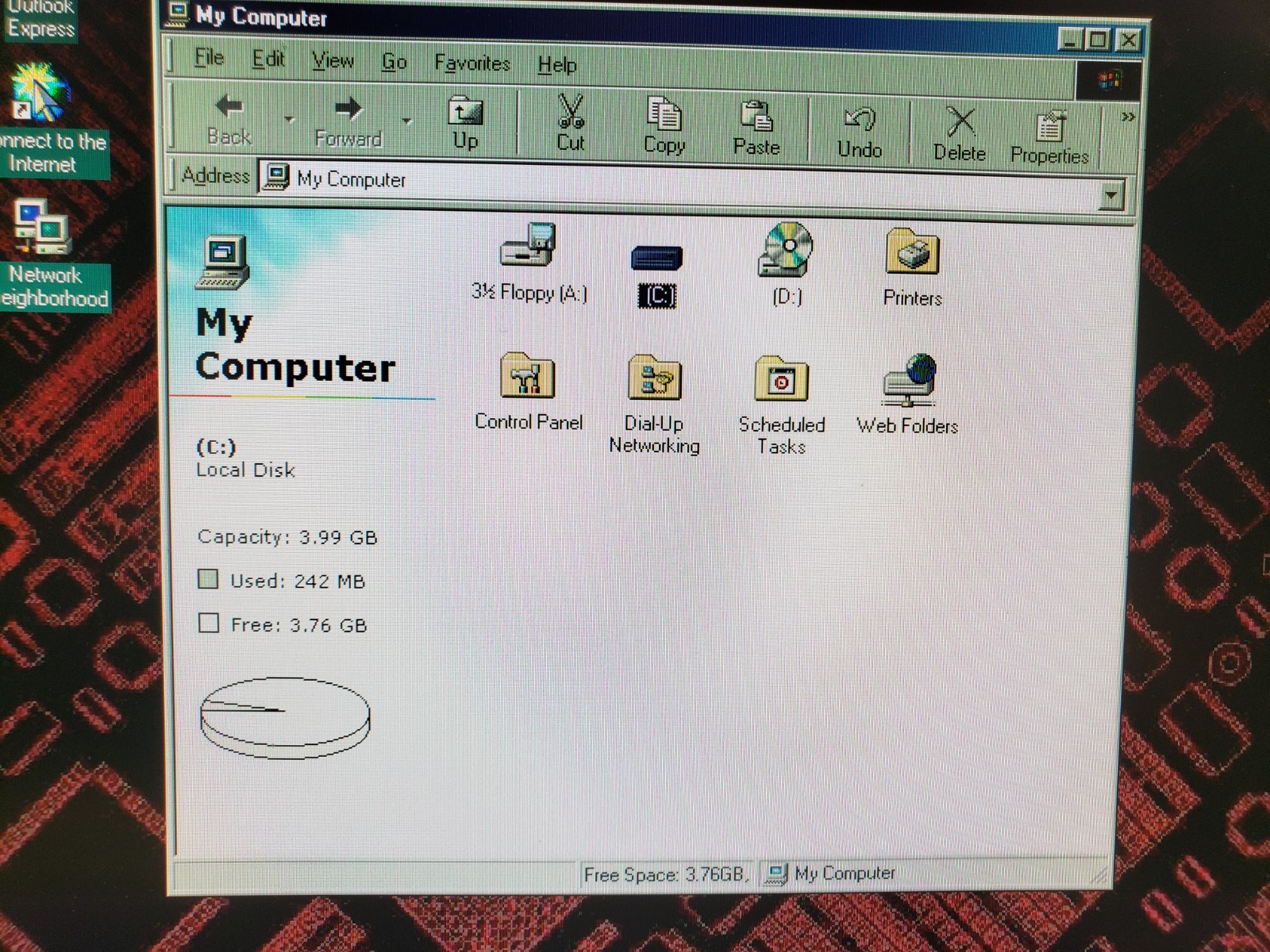Viewport: 1270px width, 952px height.
Task: Open the View menu
Action: click(333, 60)
